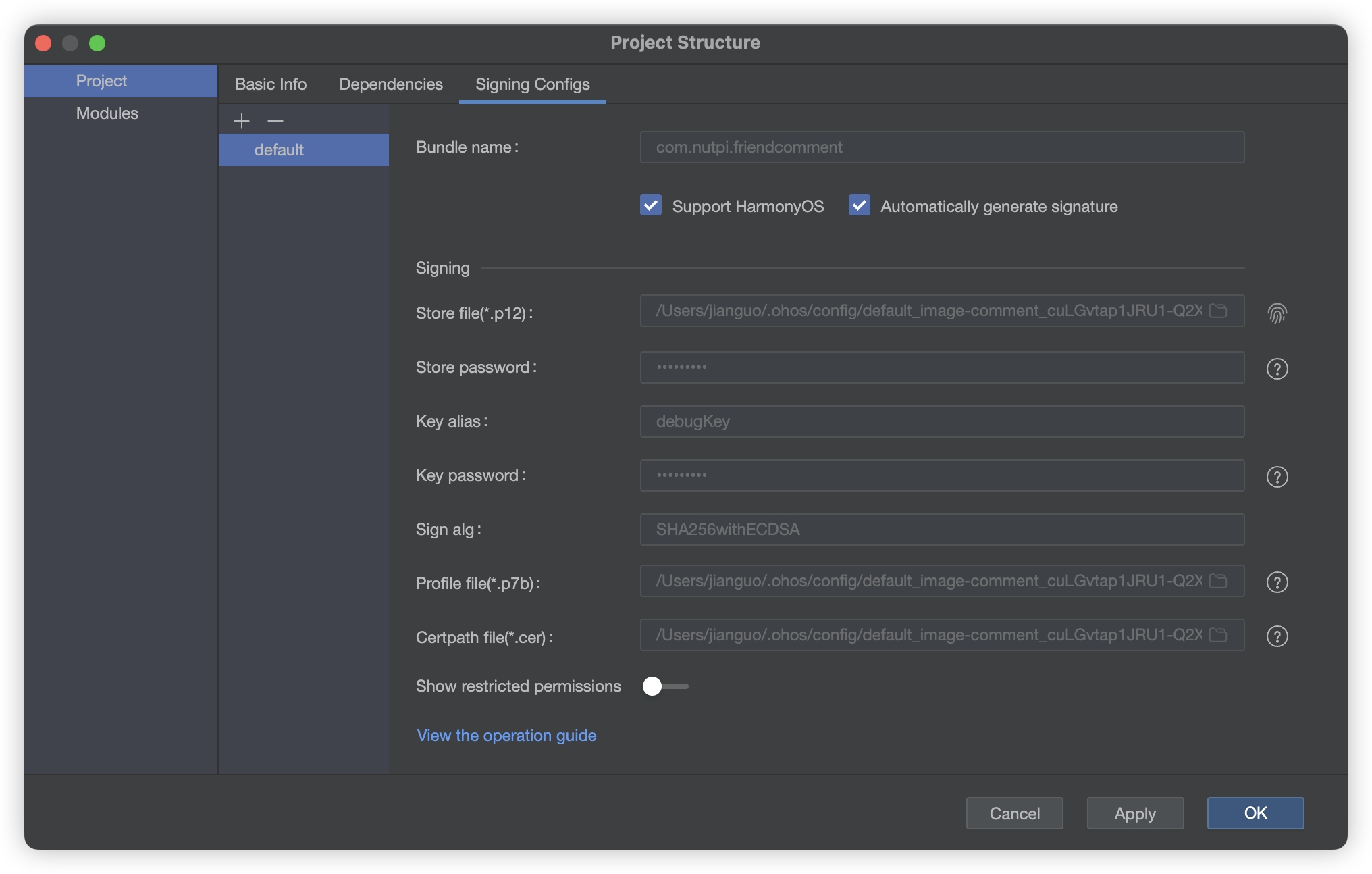Select Project in the left sidebar
The width and height of the screenshot is (1372, 874).
(100, 80)
